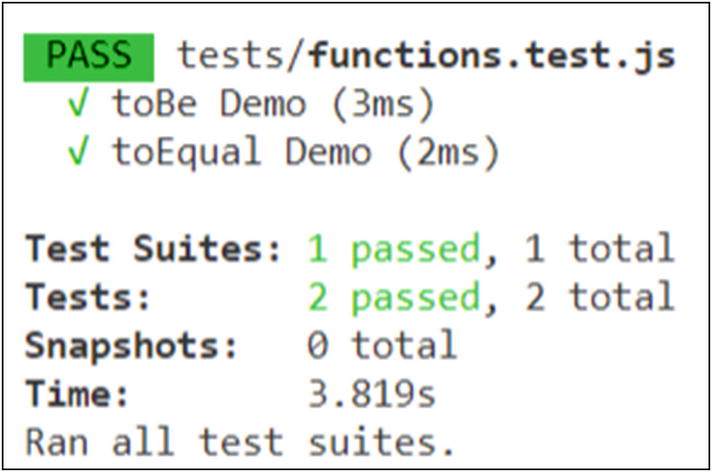Click the checkmark beside toEqual Demo

point(80,153)
